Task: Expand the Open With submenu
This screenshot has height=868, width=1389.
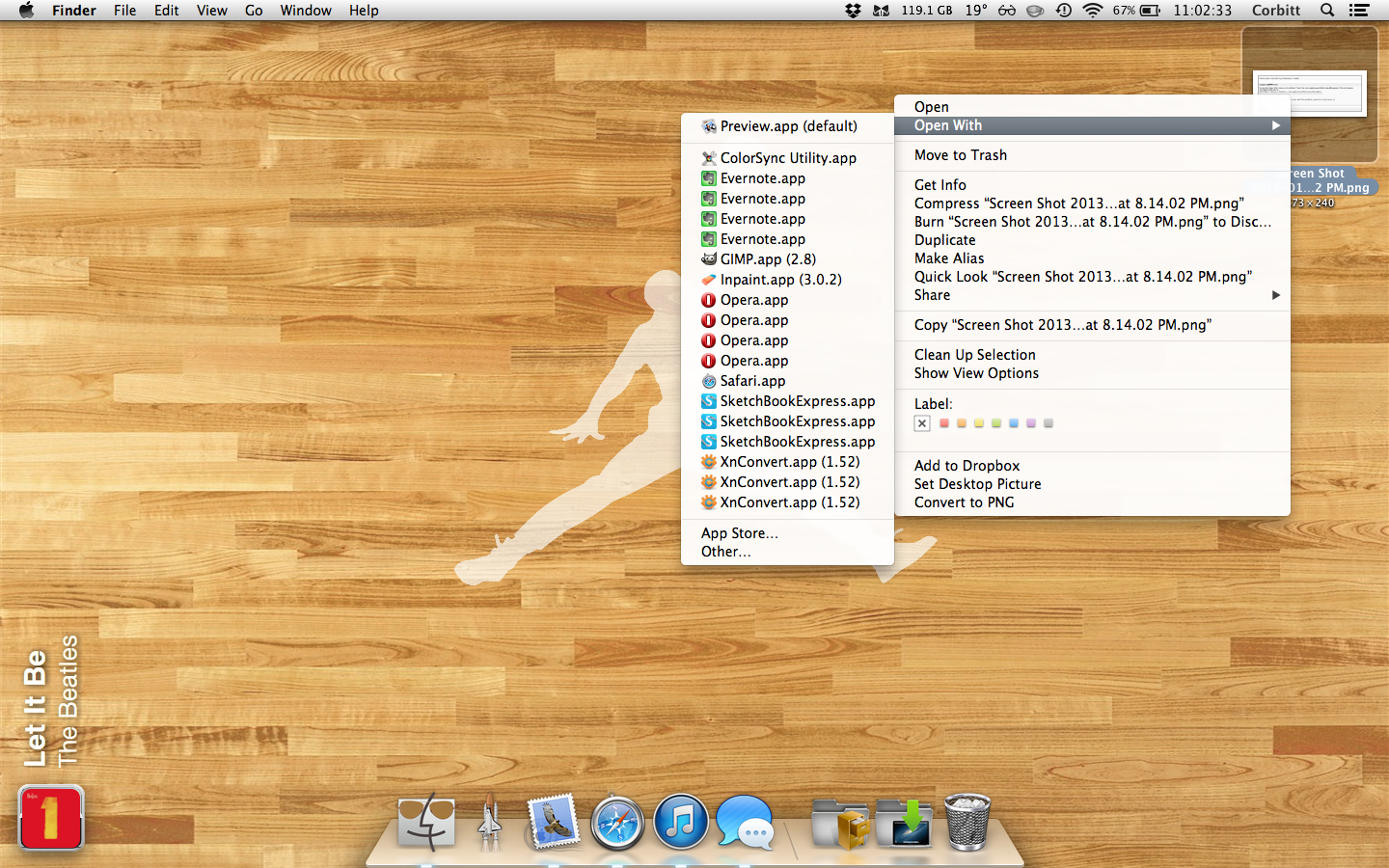Action: coord(1092,125)
